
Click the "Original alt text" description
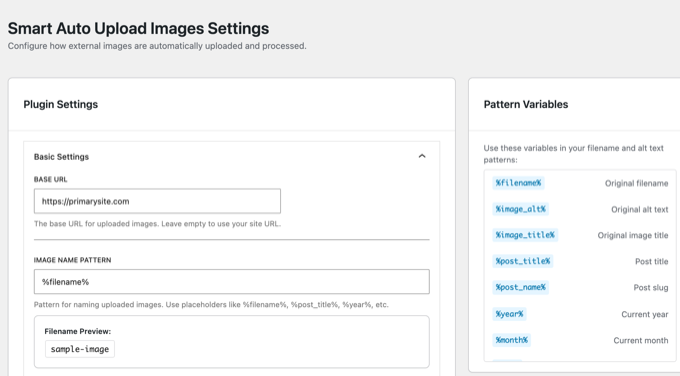click(x=640, y=209)
